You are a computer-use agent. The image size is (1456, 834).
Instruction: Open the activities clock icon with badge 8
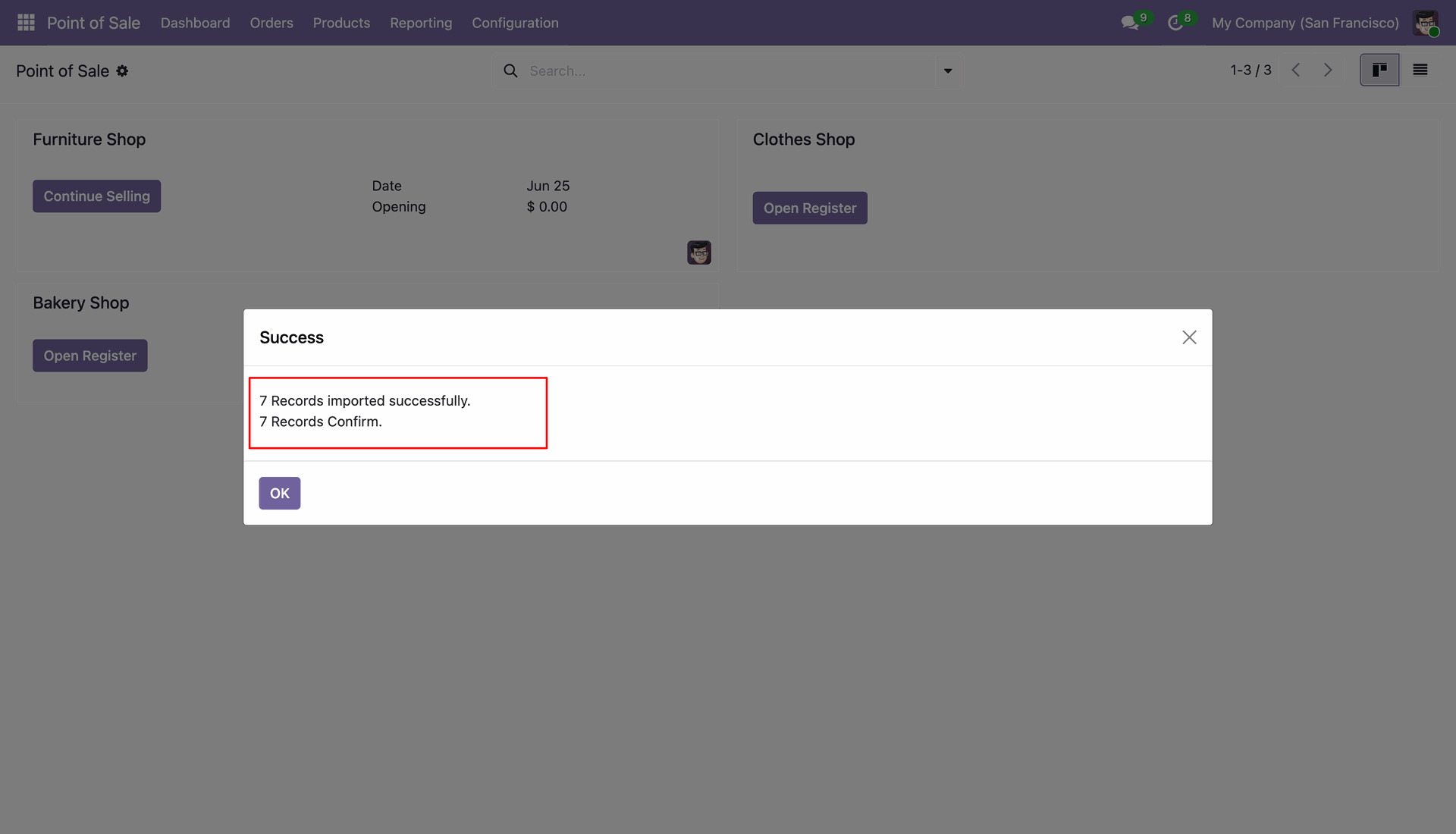coord(1176,23)
